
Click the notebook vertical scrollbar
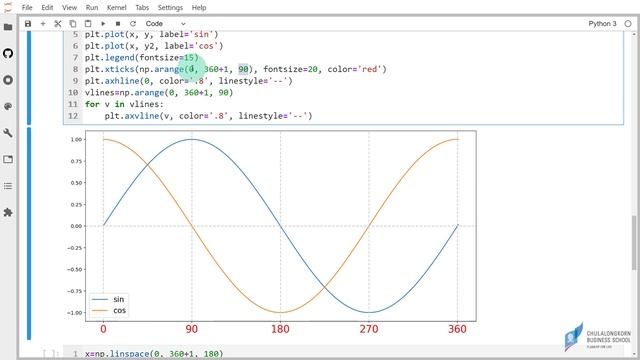tap(634, 242)
